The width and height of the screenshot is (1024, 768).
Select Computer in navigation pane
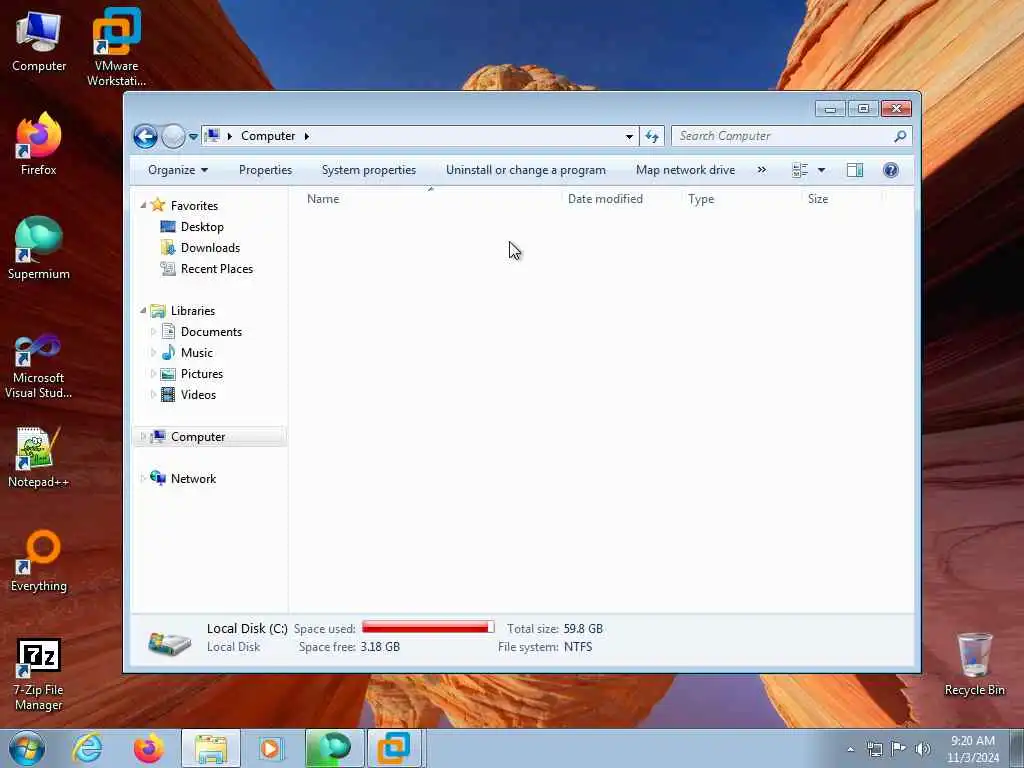198,437
